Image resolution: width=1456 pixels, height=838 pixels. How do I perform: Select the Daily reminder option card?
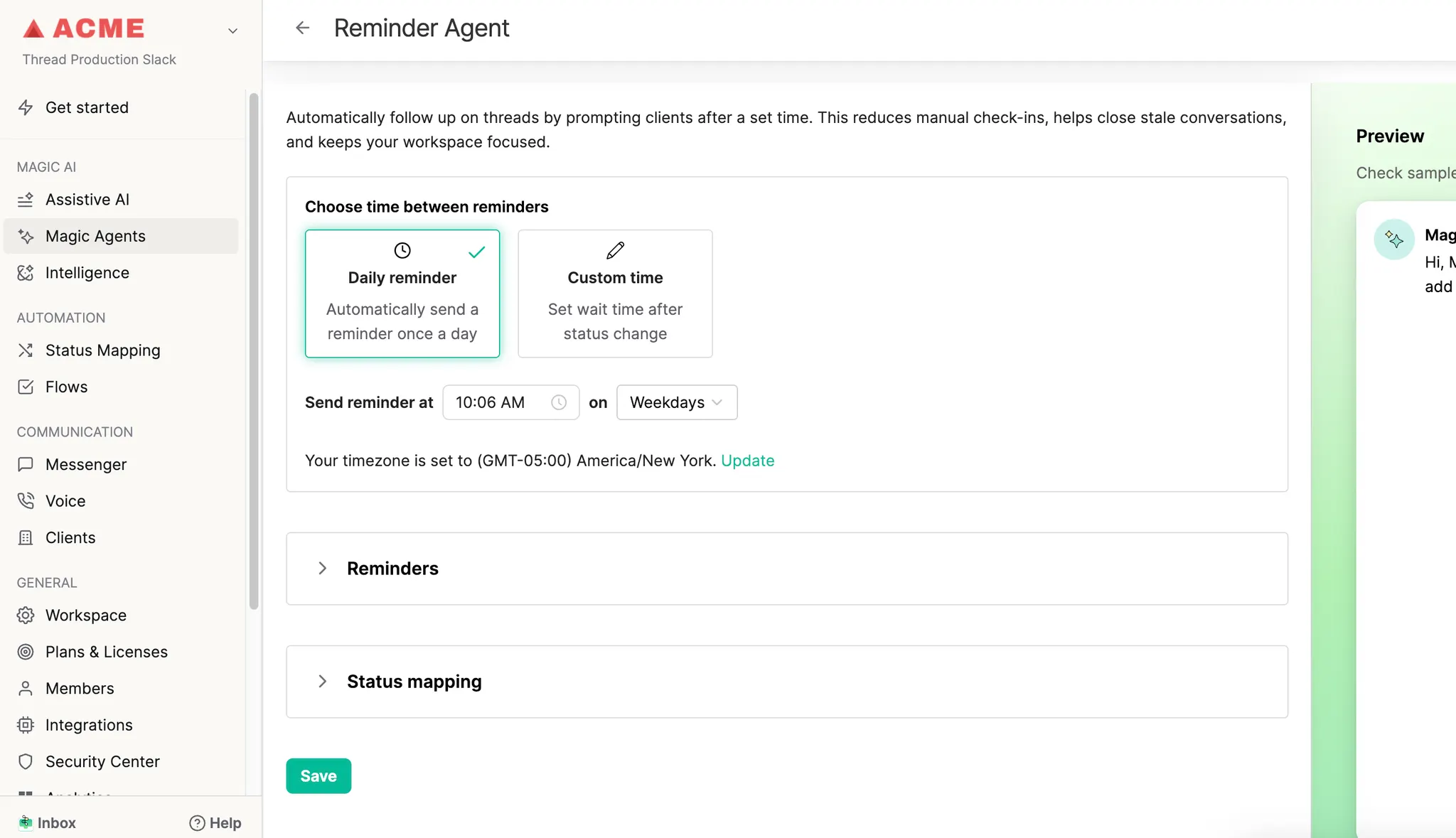coord(402,294)
